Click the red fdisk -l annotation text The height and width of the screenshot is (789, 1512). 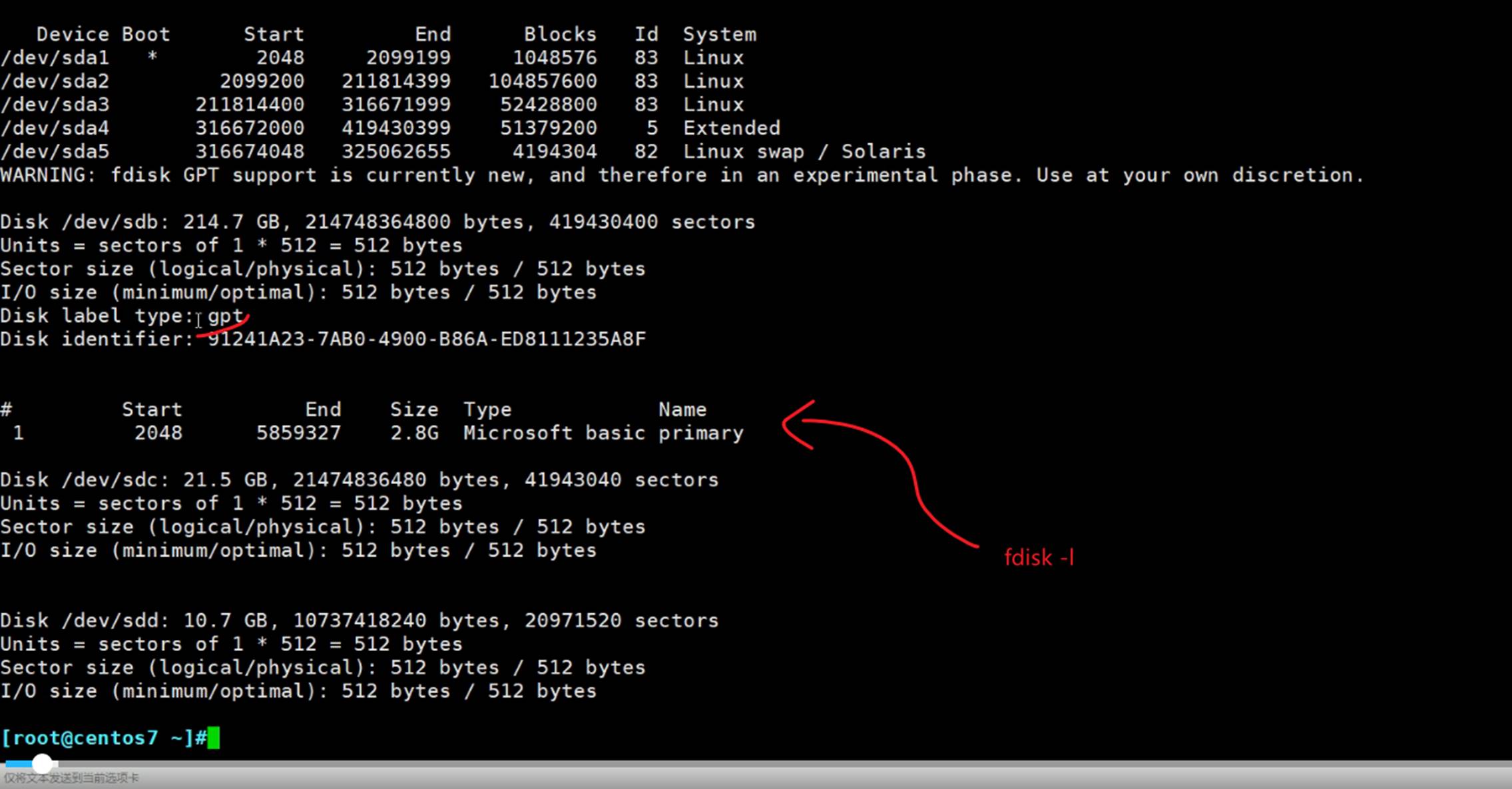(x=1039, y=557)
